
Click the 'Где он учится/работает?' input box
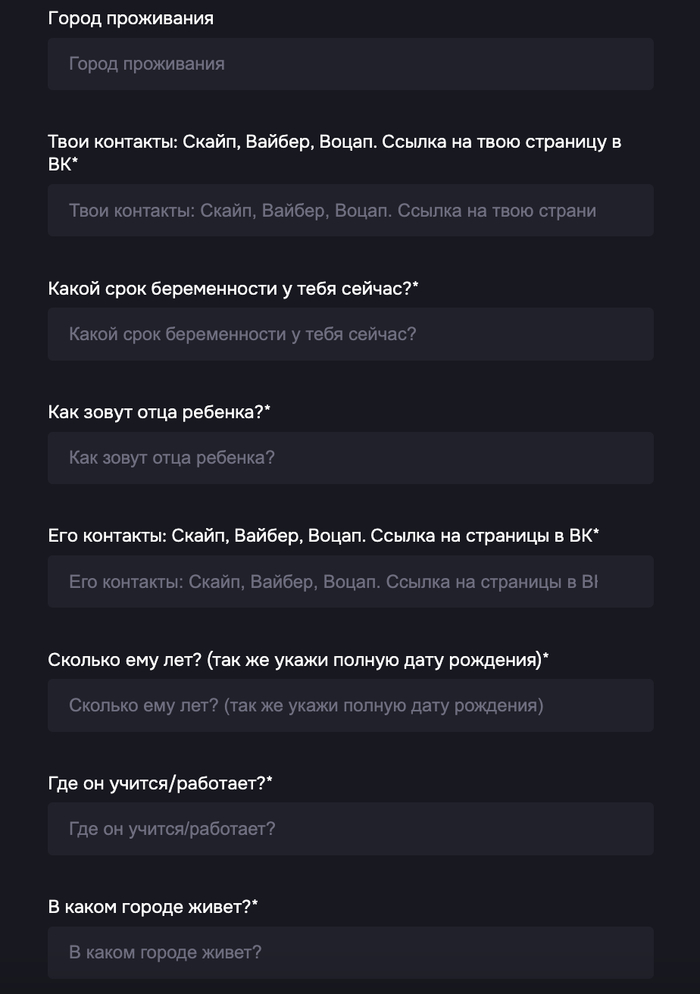(x=350, y=829)
